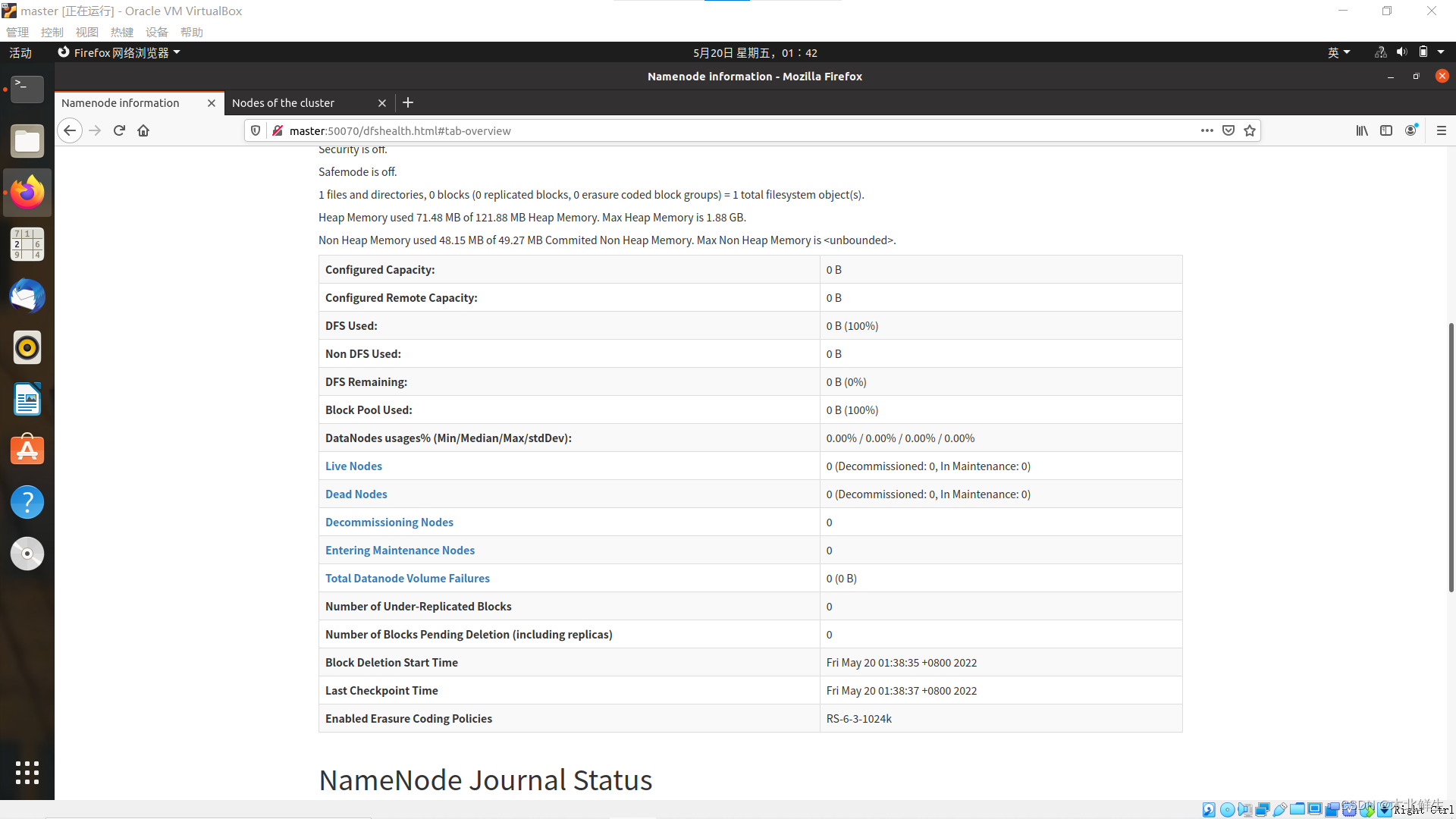The height and width of the screenshot is (819, 1456).
Task: Click the tracking protection shield icon
Action: [x=256, y=130]
